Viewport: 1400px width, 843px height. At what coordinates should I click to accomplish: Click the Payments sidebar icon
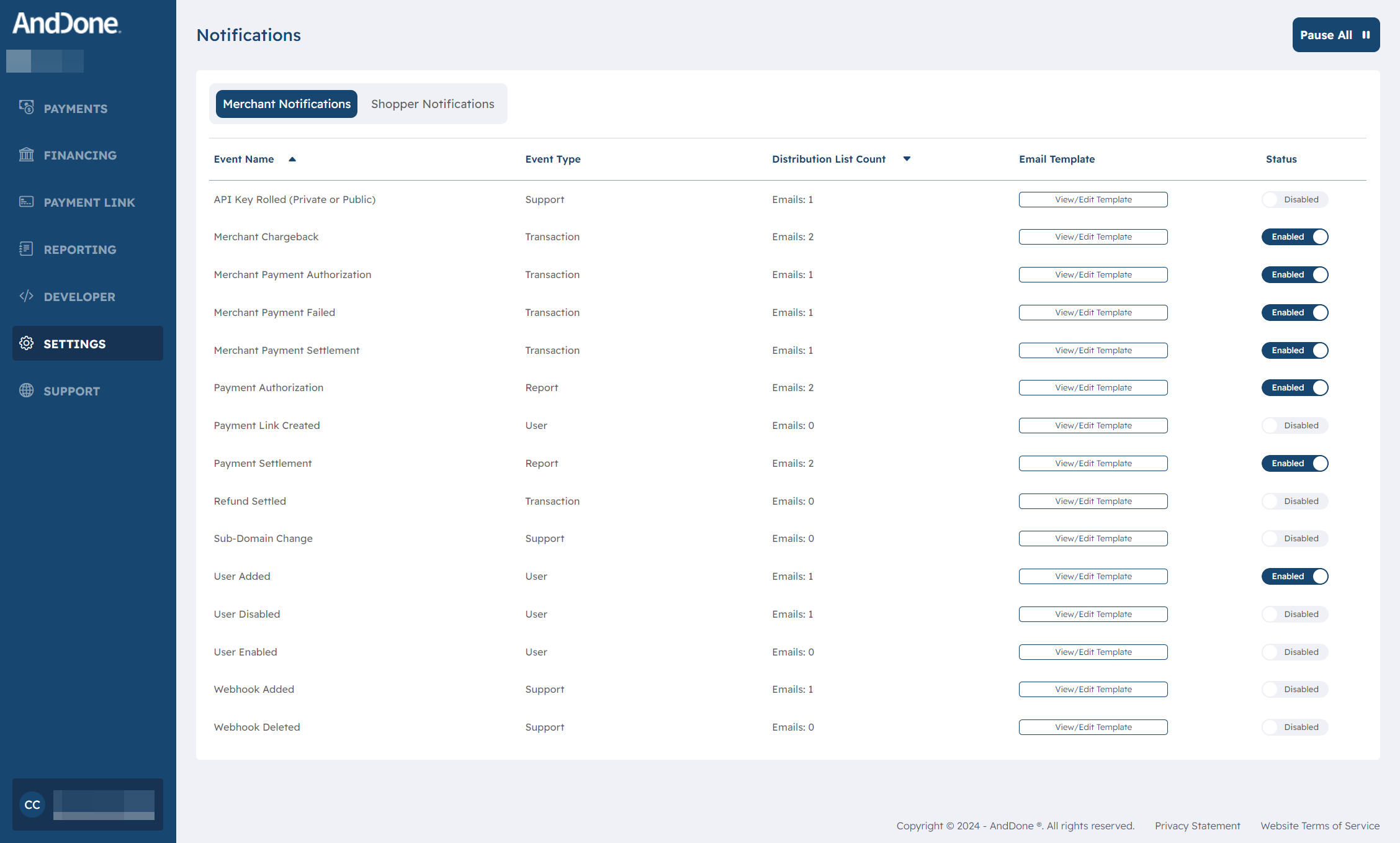pyautogui.click(x=28, y=108)
